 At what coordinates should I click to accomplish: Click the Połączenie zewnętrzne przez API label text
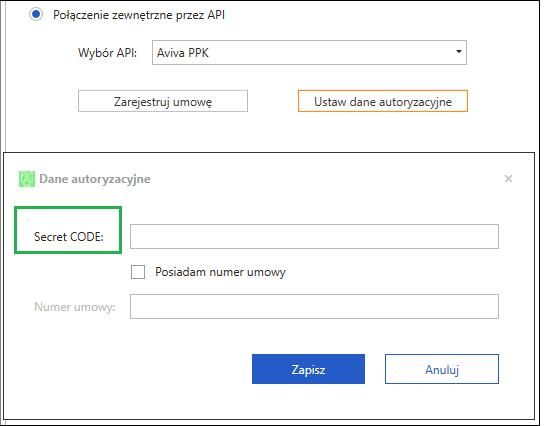pos(139,15)
